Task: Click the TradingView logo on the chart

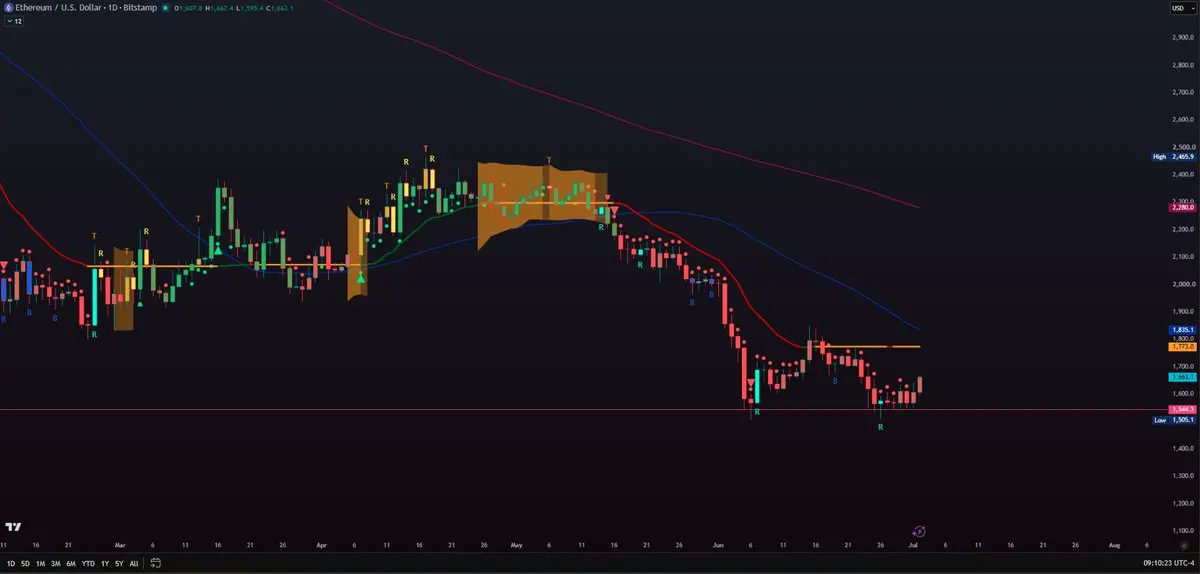Action: pos(14,527)
